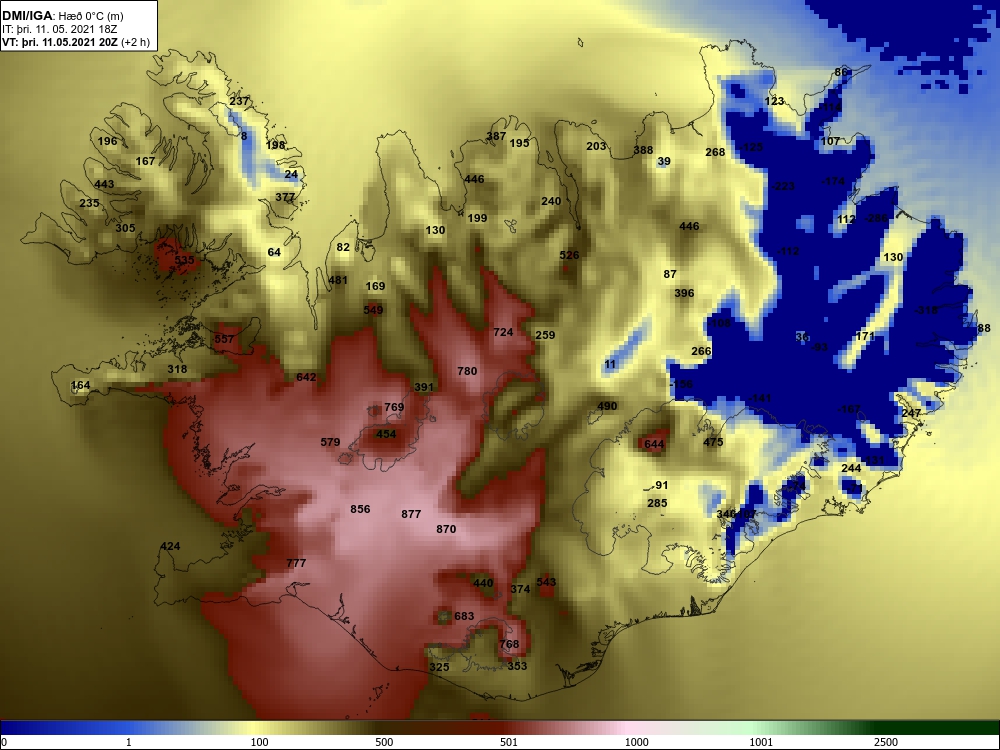Click the 481 value label

tap(338, 280)
